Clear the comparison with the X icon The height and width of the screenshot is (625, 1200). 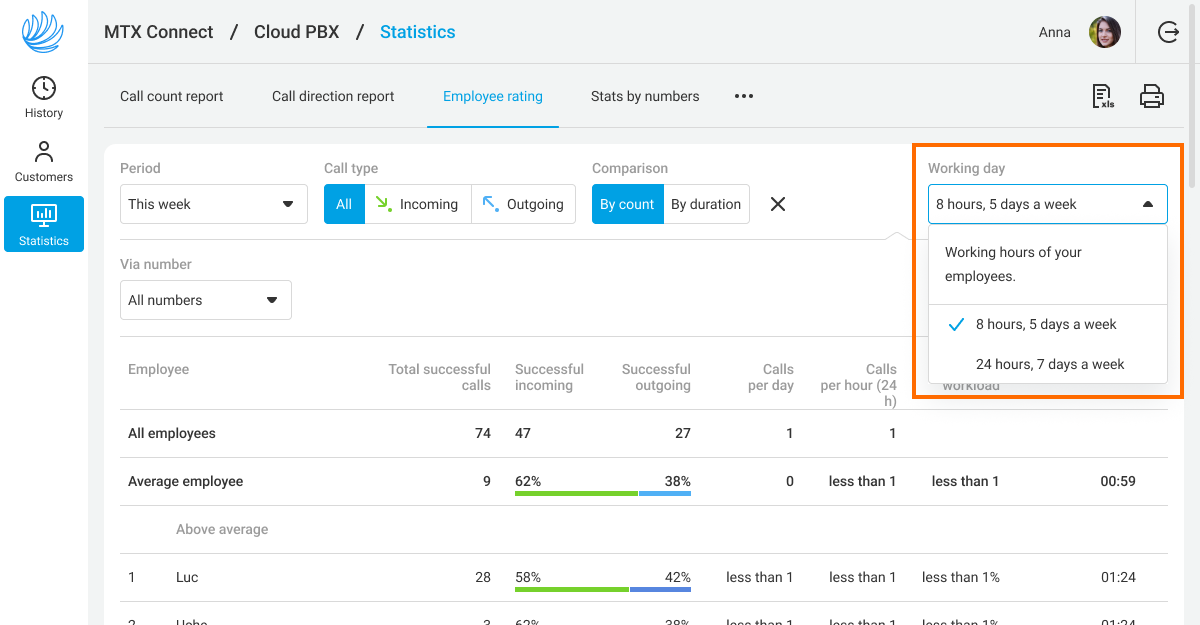pos(778,204)
